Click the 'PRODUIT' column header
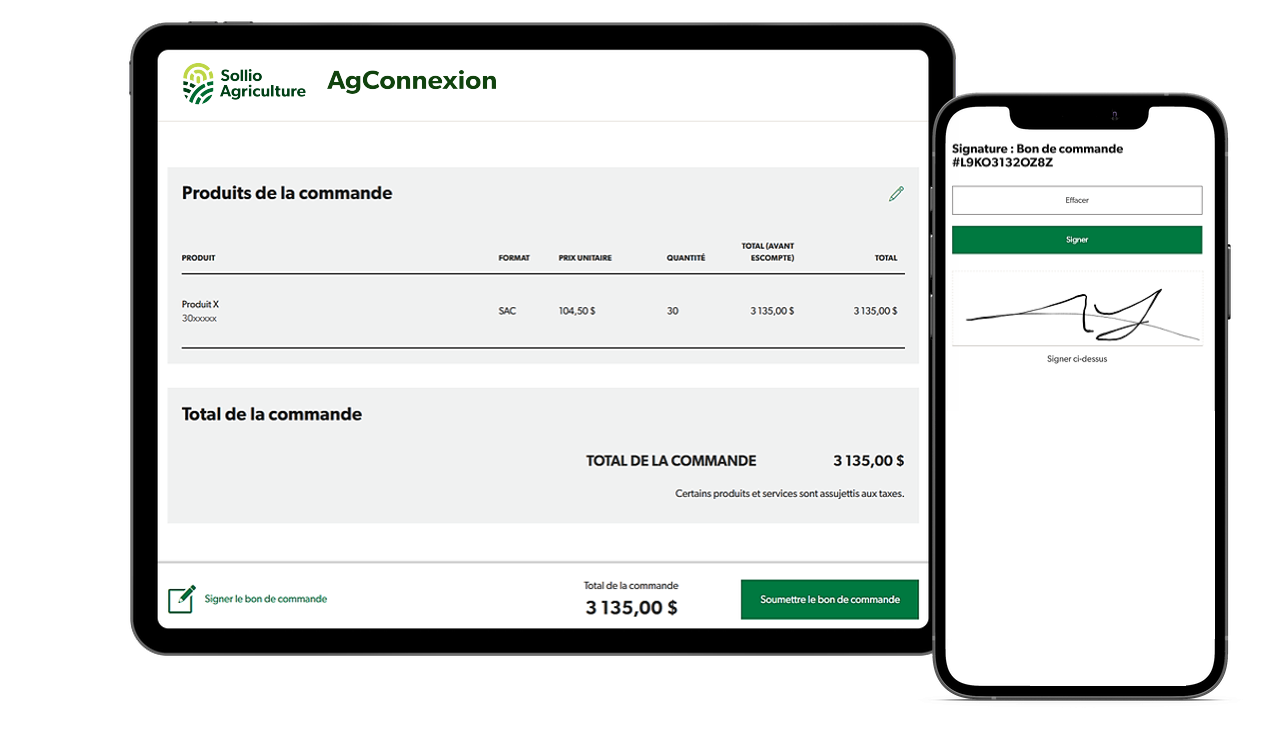The image size is (1280, 740). point(198,258)
